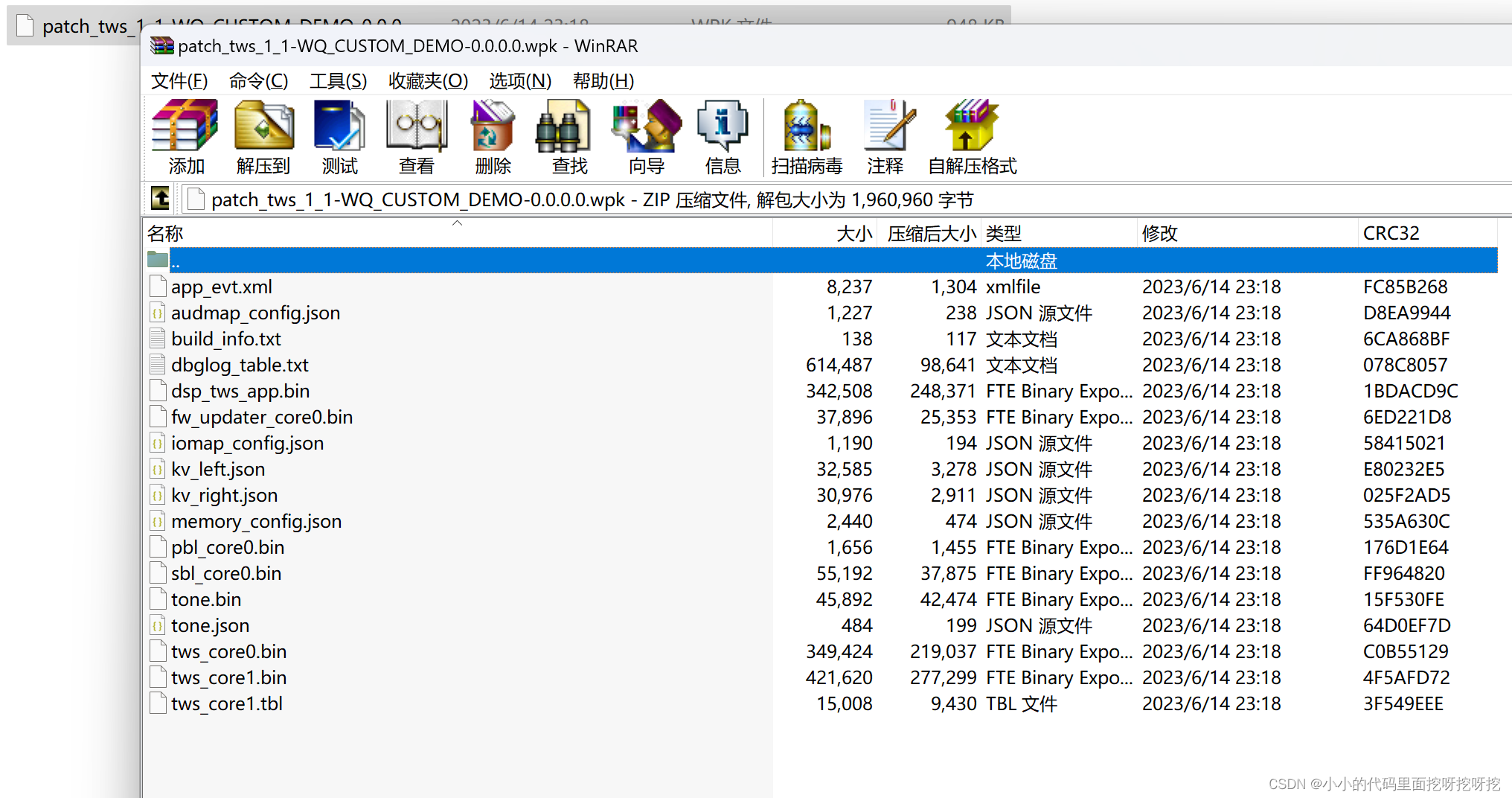Click file icon of pbl_core0.bin
Screen dimensions: 1512x798
pos(158,547)
